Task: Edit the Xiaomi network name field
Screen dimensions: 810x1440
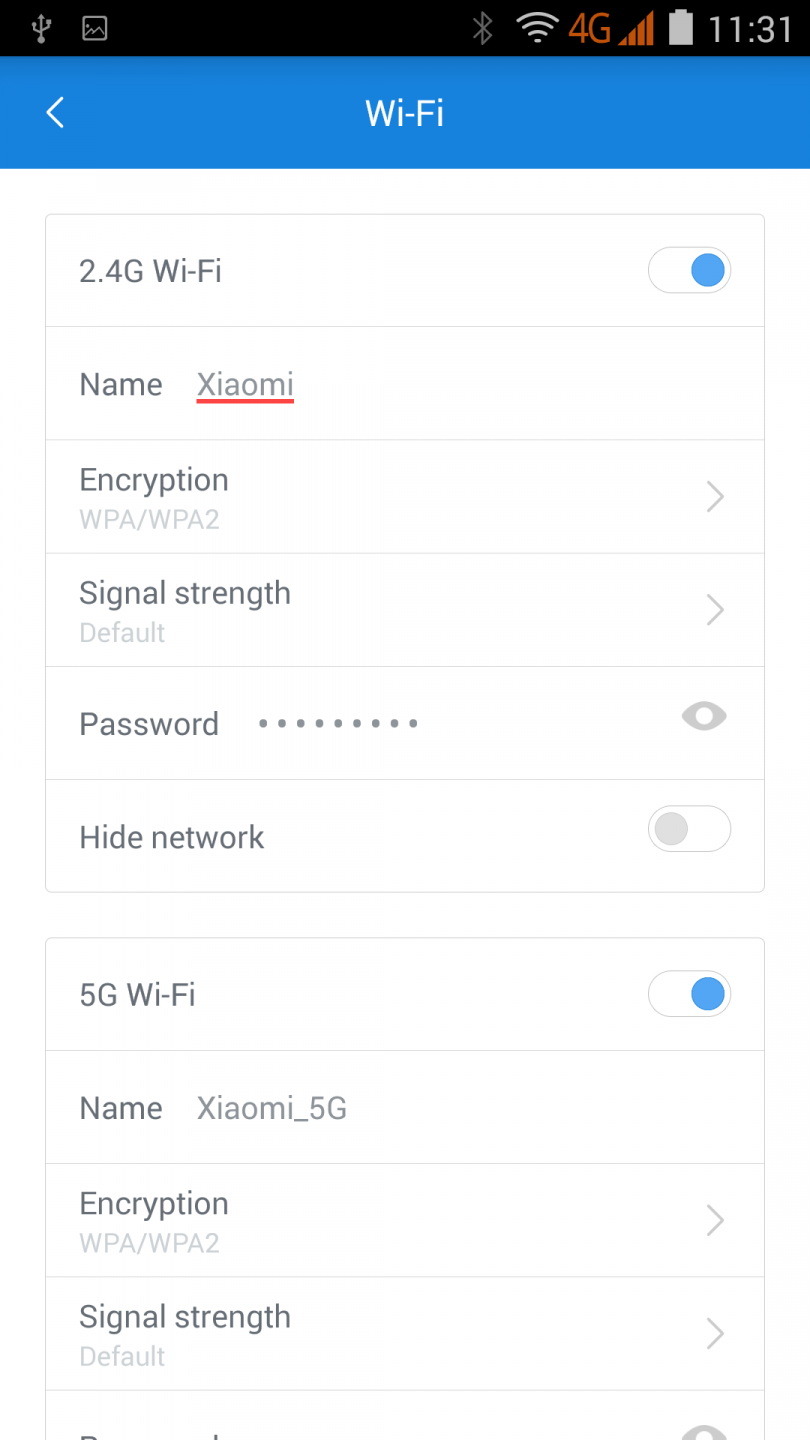Action: click(x=245, y=385)
